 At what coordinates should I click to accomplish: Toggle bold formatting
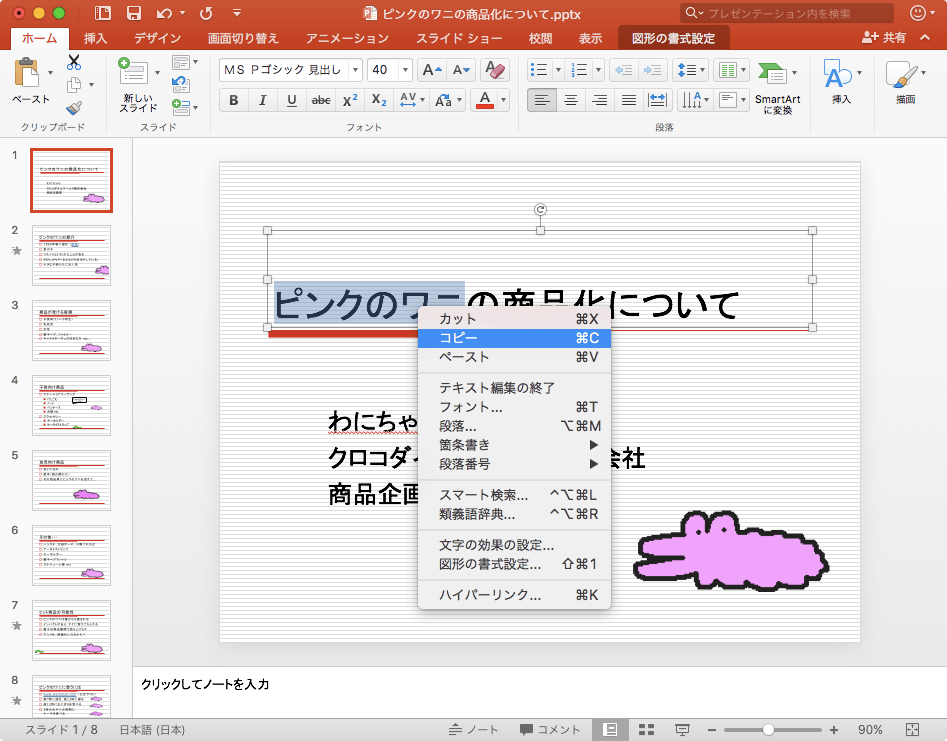point(234,100)
